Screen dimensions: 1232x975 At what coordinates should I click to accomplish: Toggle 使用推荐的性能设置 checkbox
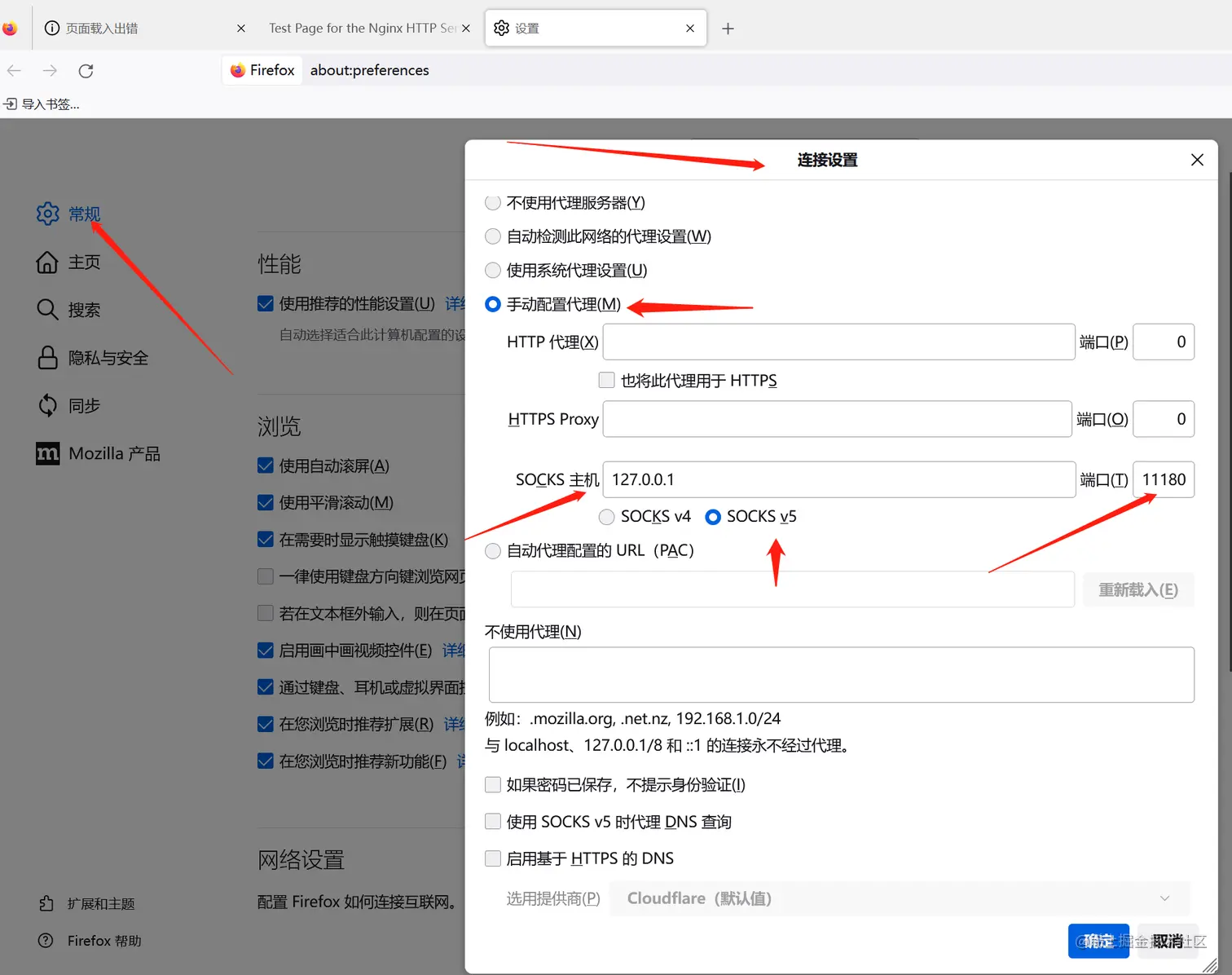(x=266, y=304)
